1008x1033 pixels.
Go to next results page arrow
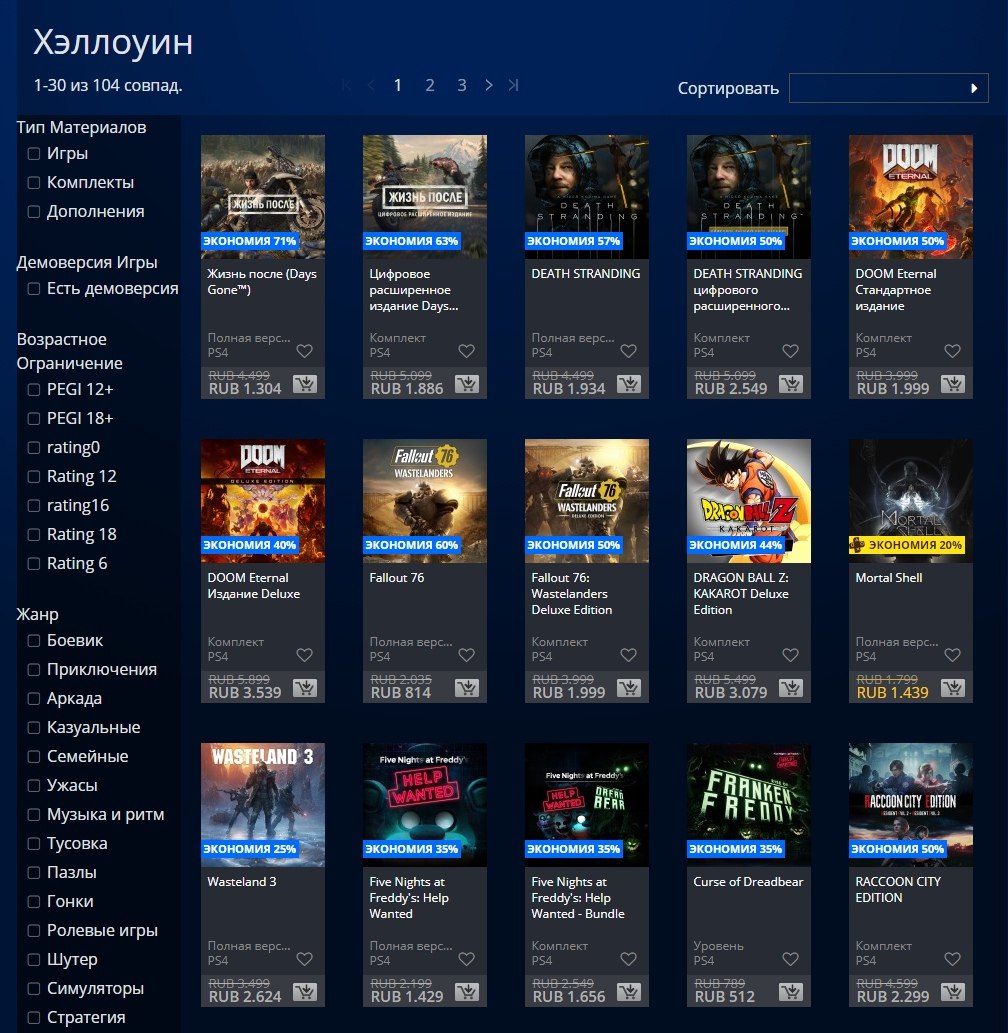(488, 85)
